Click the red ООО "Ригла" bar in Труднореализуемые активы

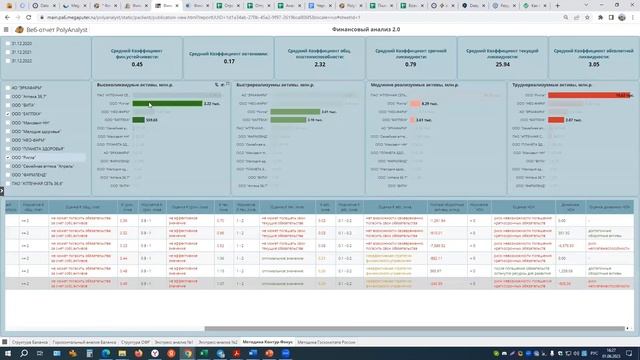(589, 95)
